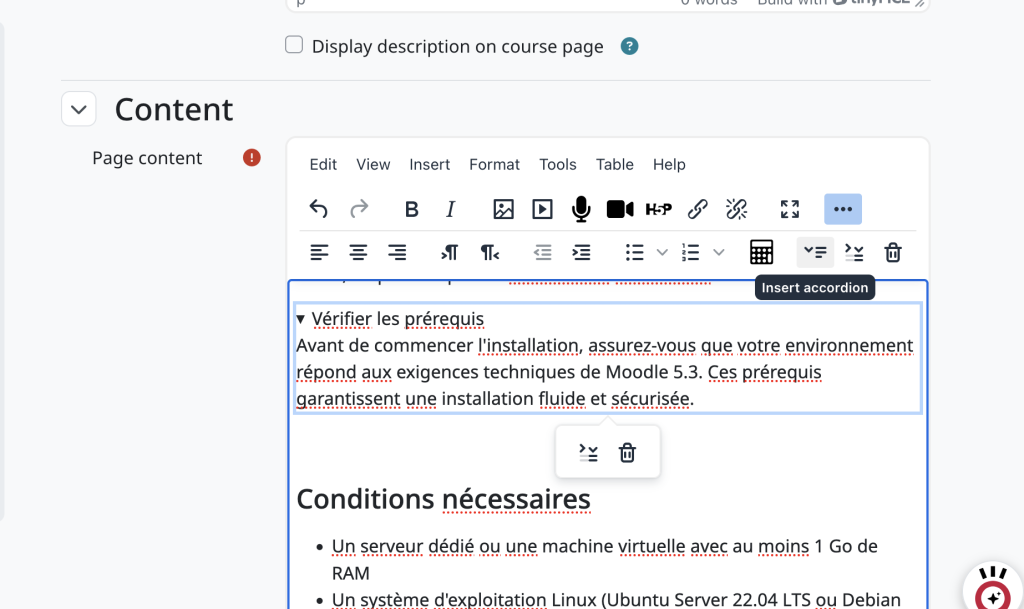Collapse the Vérifier les prérequis accordion triangle
The image size is (1024, 609).
click(x=300, y=319)
